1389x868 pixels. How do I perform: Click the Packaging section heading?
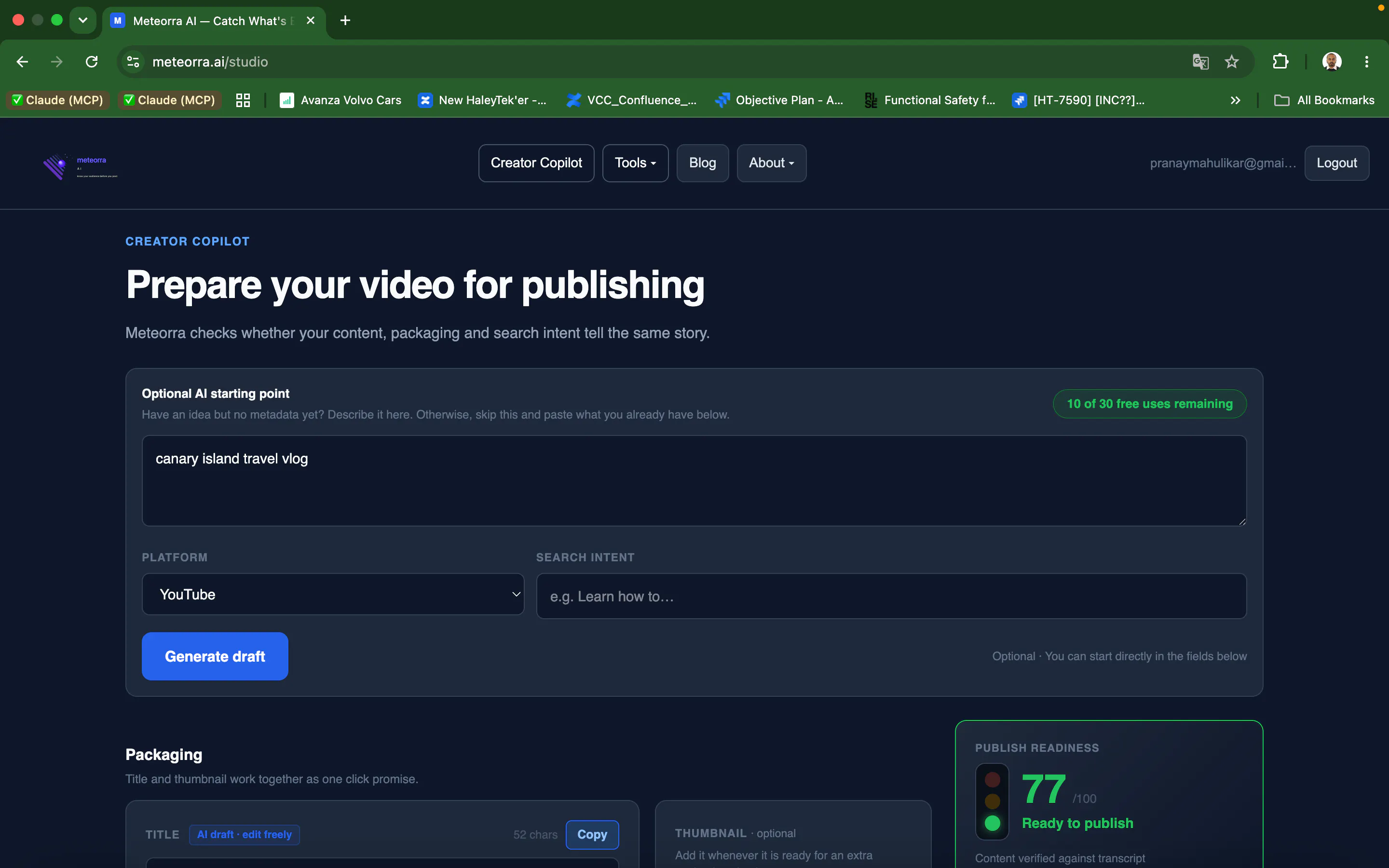163,754
